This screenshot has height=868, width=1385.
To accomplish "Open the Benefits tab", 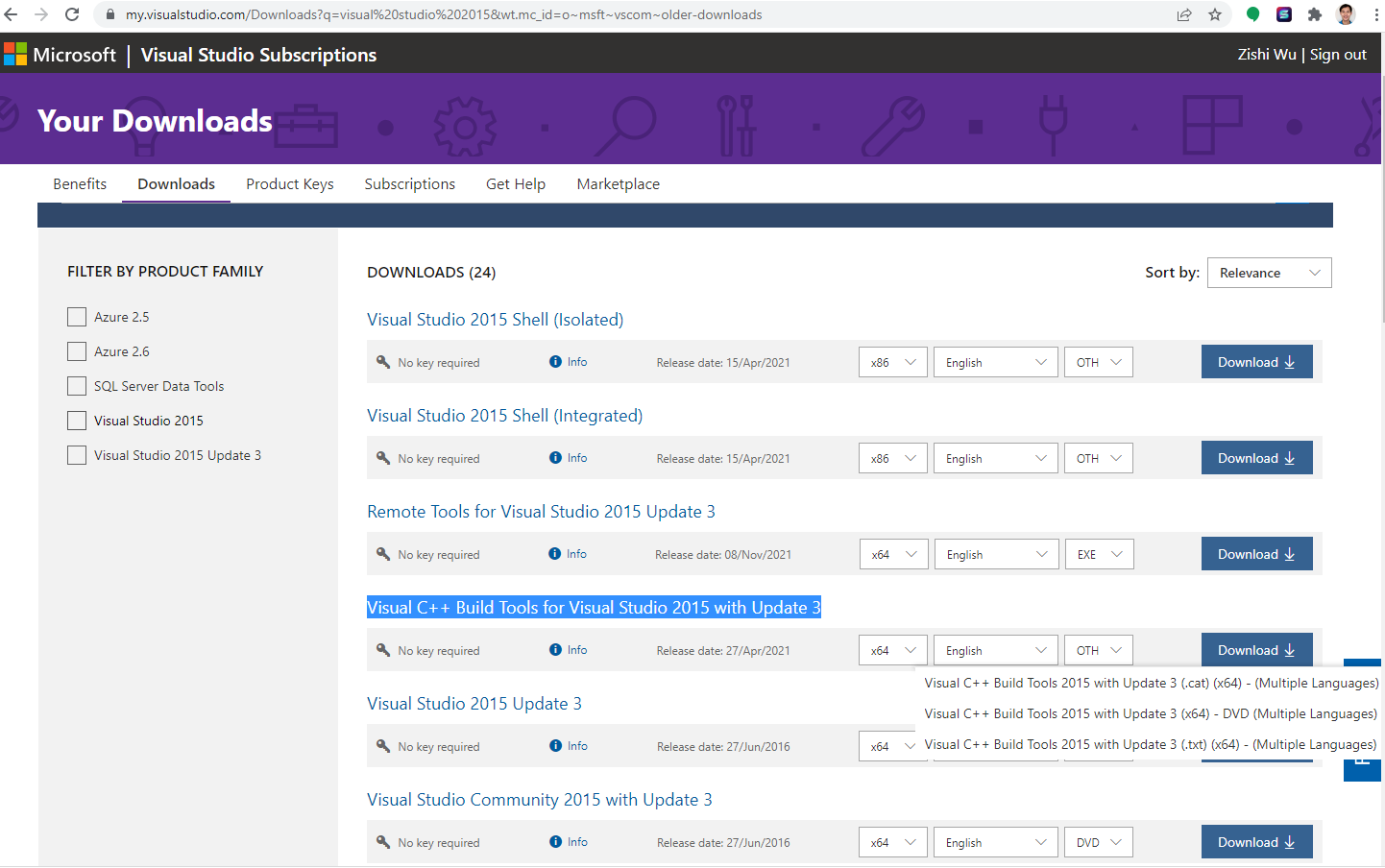I will [80, 183].
